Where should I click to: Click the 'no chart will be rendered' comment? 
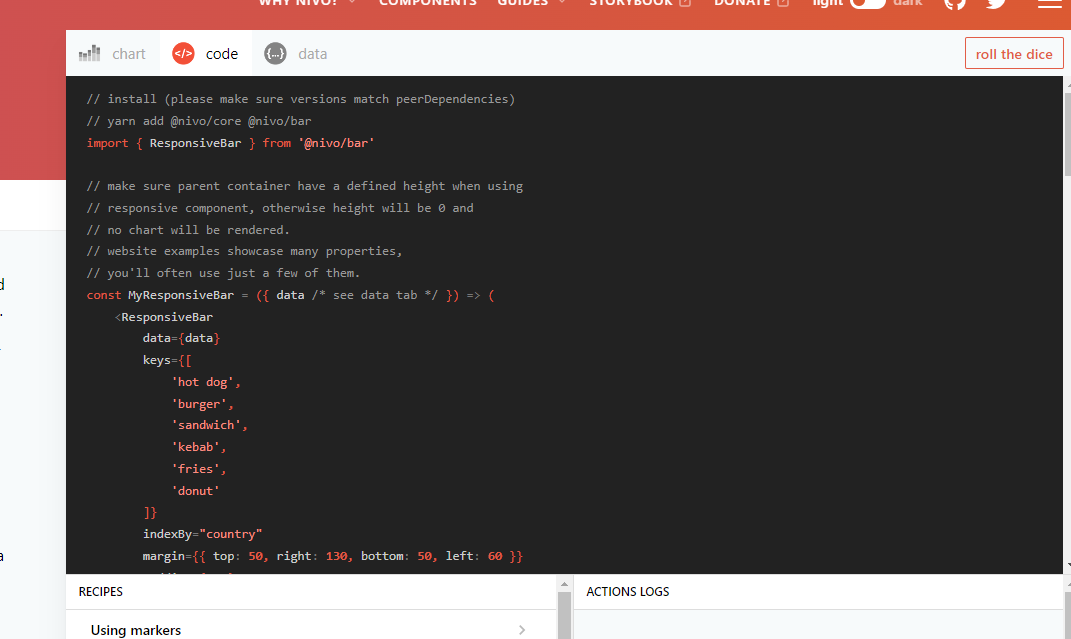click(188, 229)
